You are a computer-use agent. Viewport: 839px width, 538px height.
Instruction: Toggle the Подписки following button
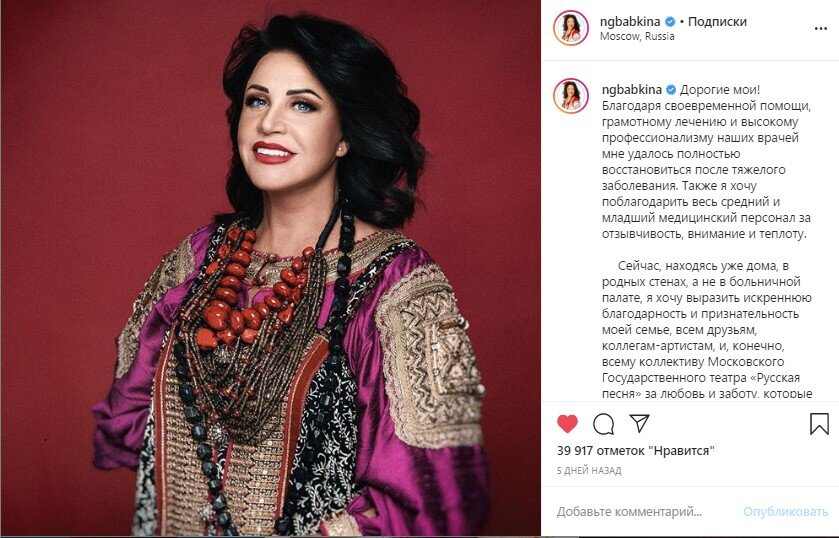[x=717, y=22]
